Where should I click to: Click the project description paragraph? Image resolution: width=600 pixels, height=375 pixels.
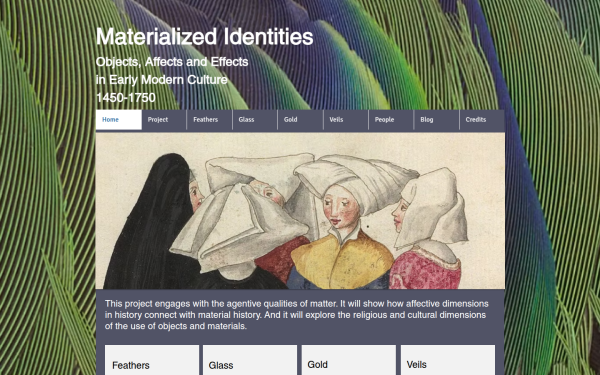297,315
